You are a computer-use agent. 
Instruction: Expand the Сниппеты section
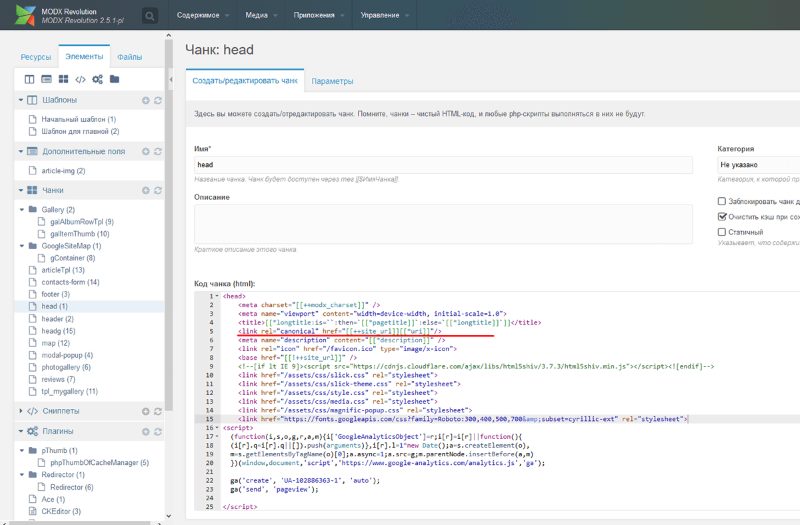point(21,411)
